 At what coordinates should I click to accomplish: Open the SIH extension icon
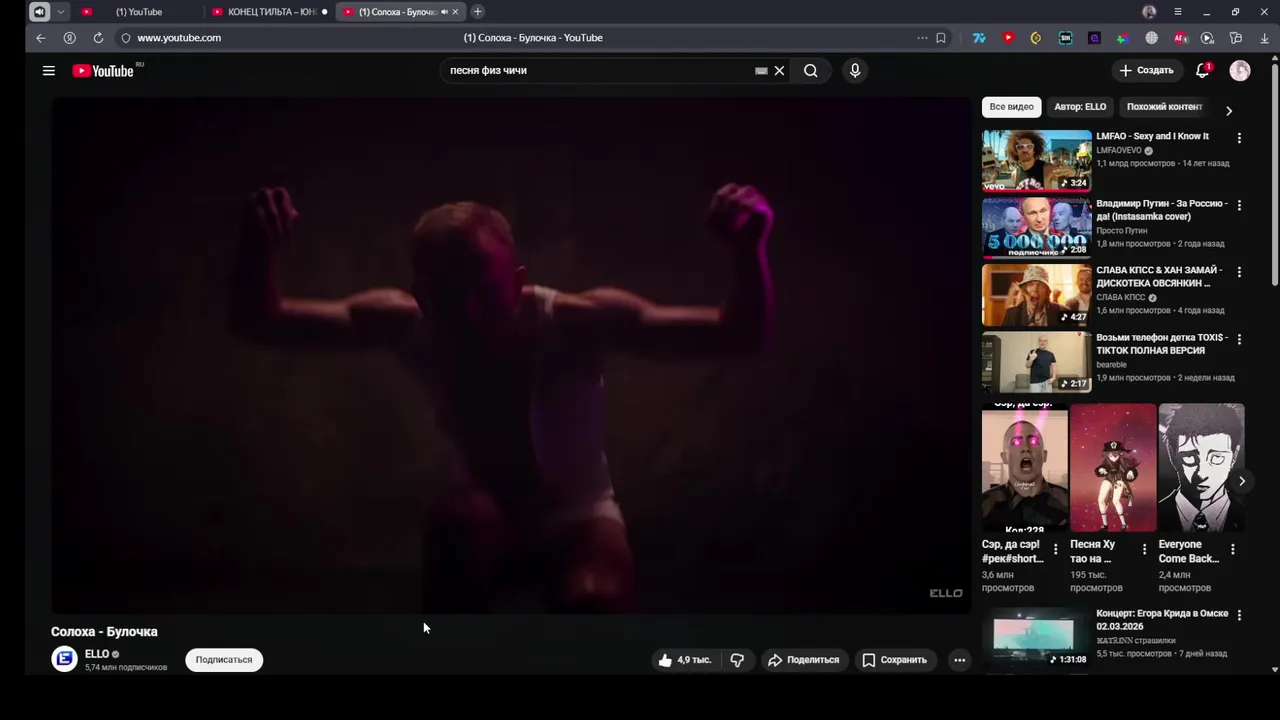1065,38
